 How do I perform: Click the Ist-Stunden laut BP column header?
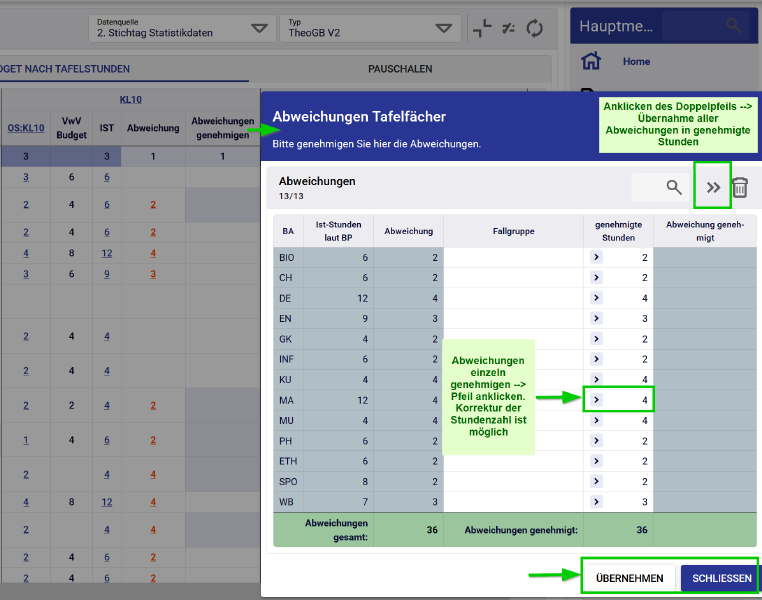(x=338, y=231)
